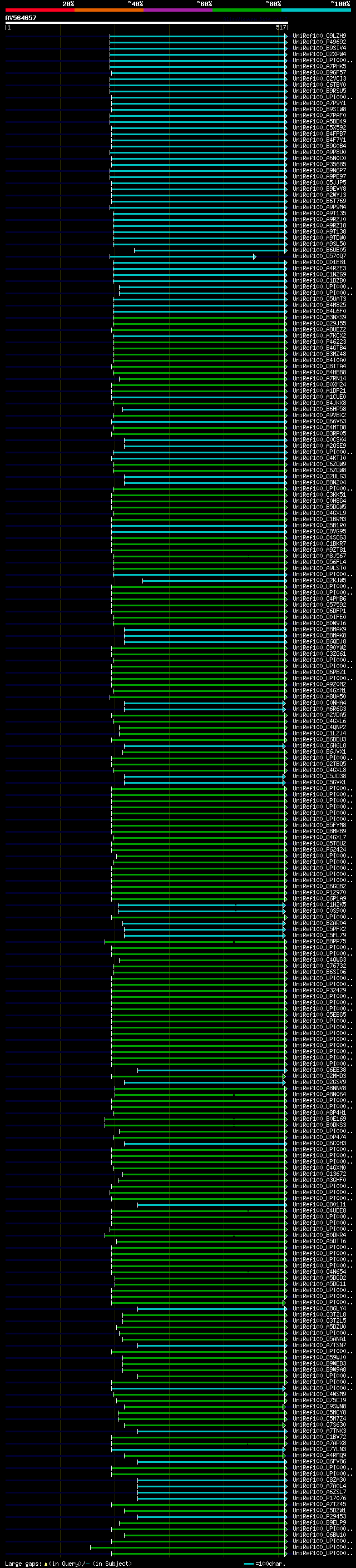
Task: Select hit label UniRef100_Q5B1R0
Action: (x=319, y=525)
